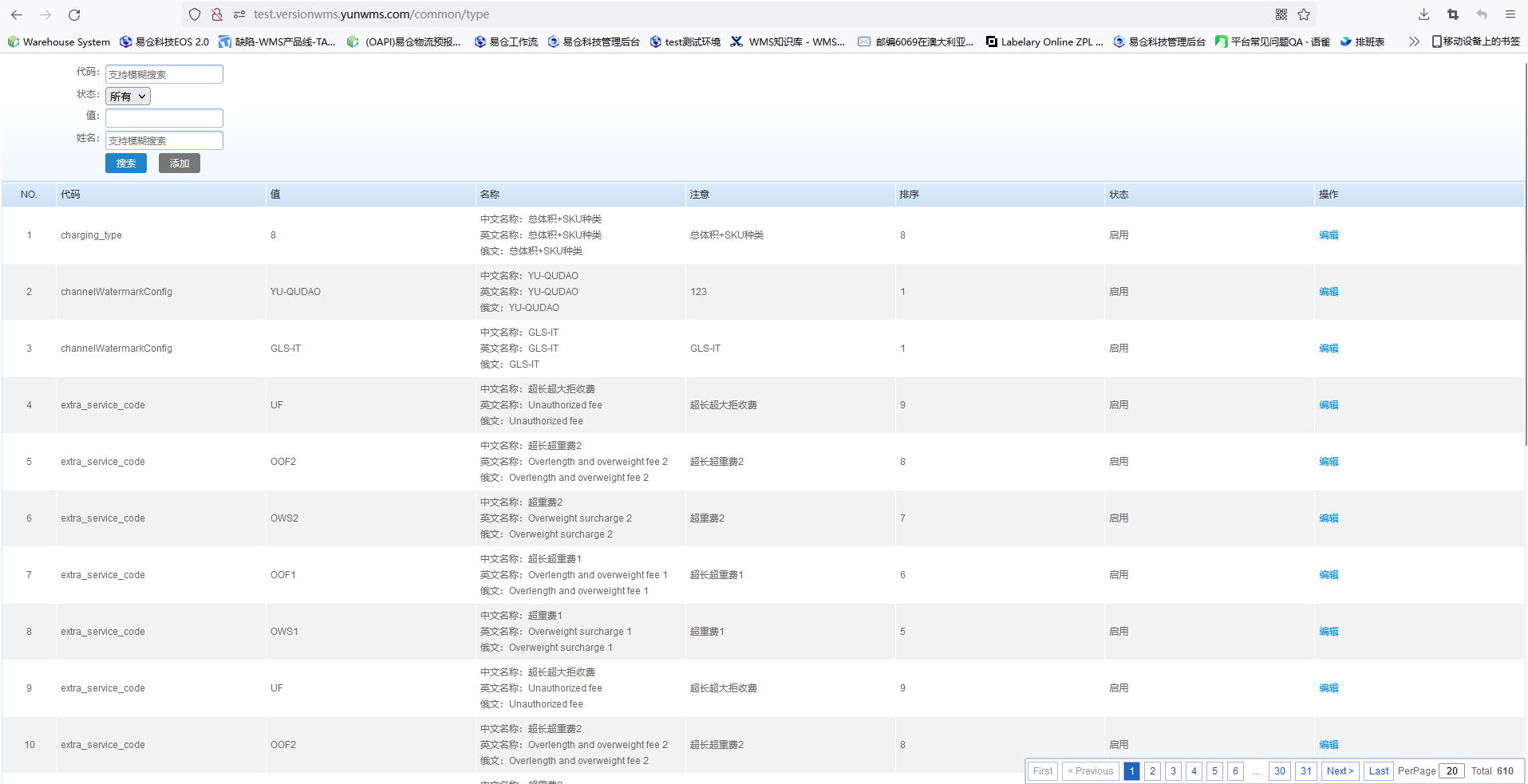Open the Warehouse System bookmark
Screen dimensions: 1528x784
(x=59, y=41)
